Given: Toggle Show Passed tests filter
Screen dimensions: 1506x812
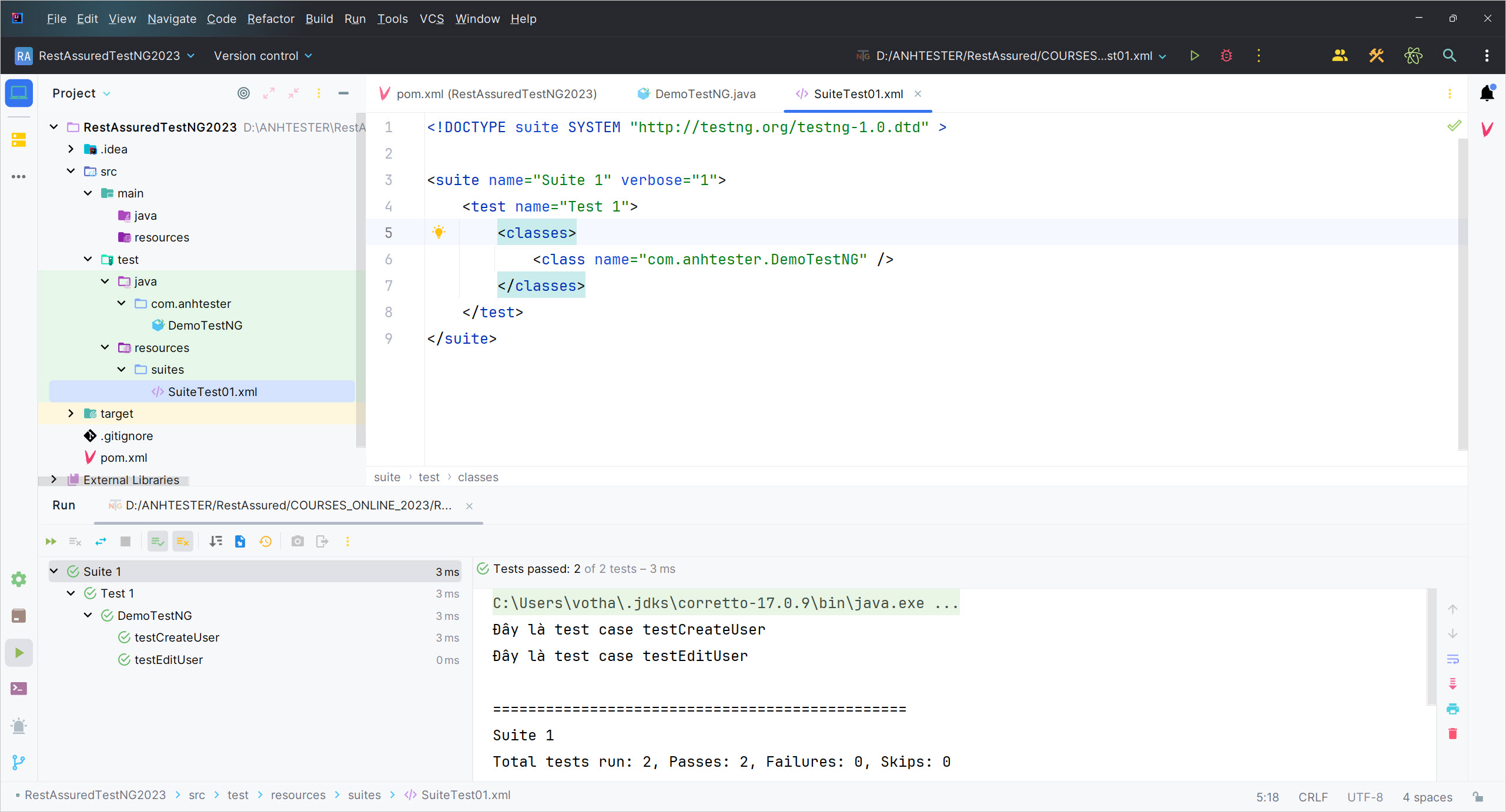Looking at the screenshot, I should 158,541.
